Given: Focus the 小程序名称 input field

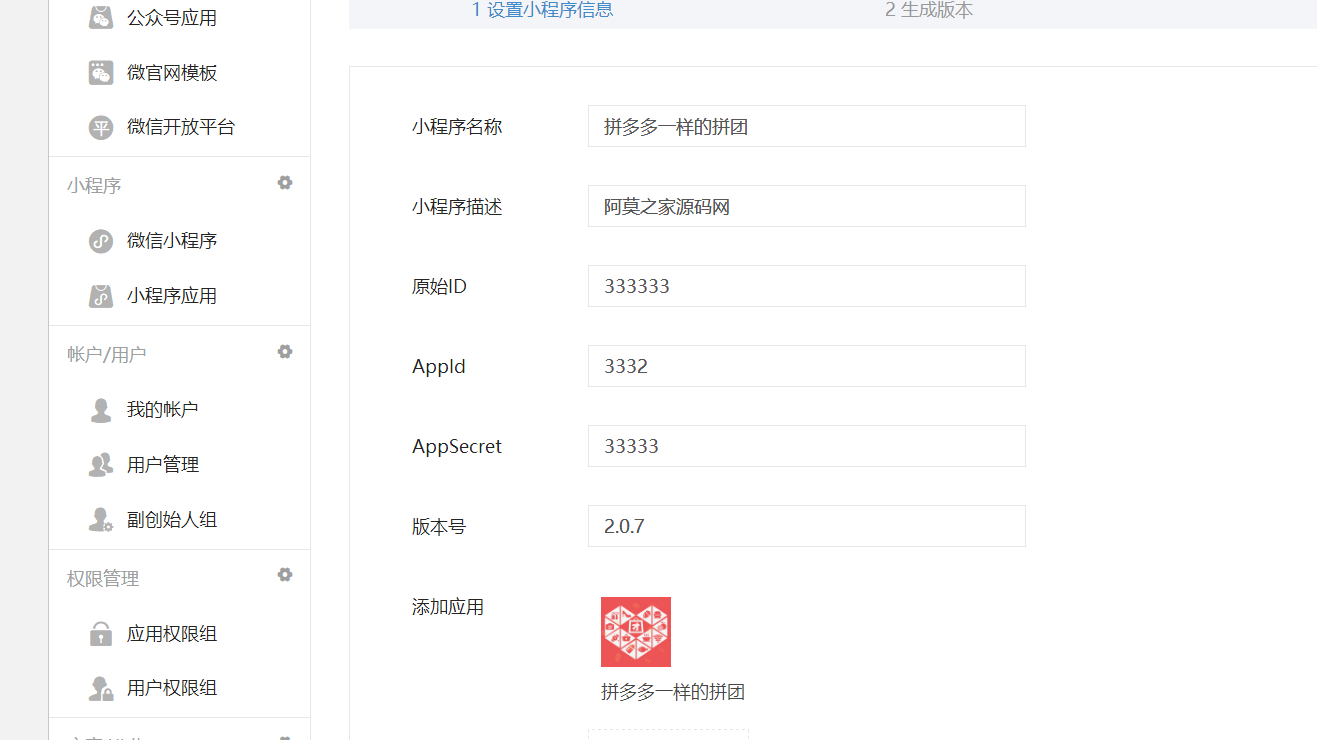Looking at the screenshot, I should 807,126.
